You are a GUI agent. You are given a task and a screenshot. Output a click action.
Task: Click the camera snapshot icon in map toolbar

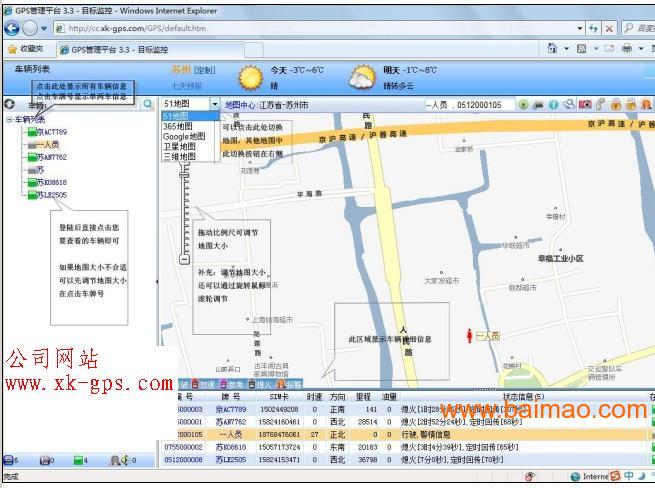(x=585, y=104)
